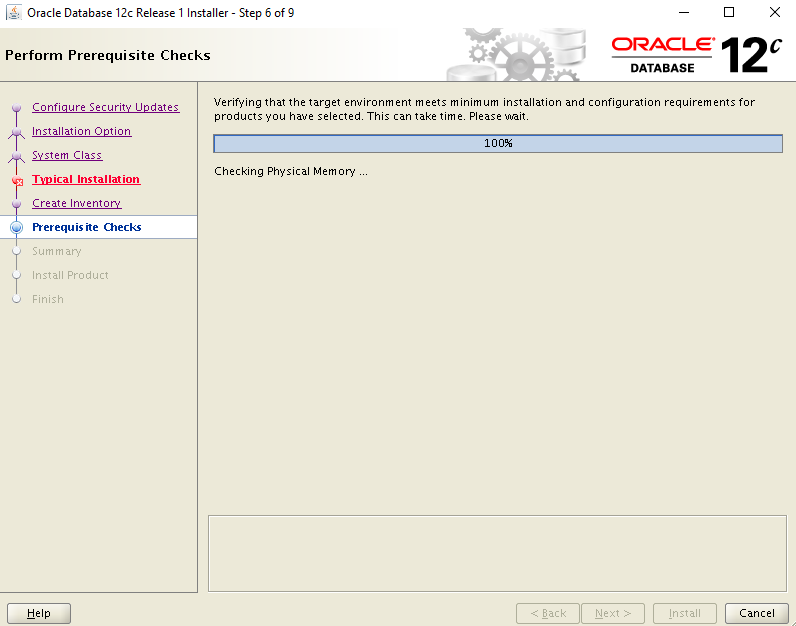Click the 100% progress bar
The width and height of the screenshot is (796, 626).
coord(498,144)
